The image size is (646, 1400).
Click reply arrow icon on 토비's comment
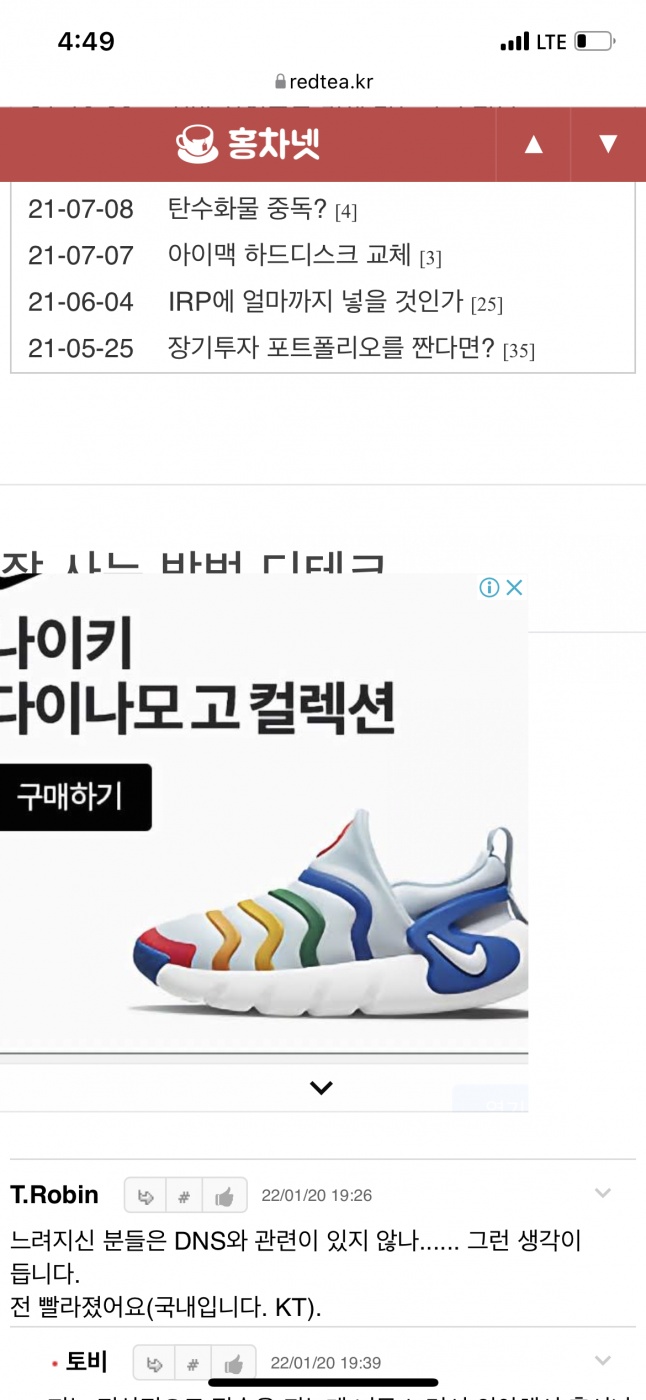(155, 1363)
